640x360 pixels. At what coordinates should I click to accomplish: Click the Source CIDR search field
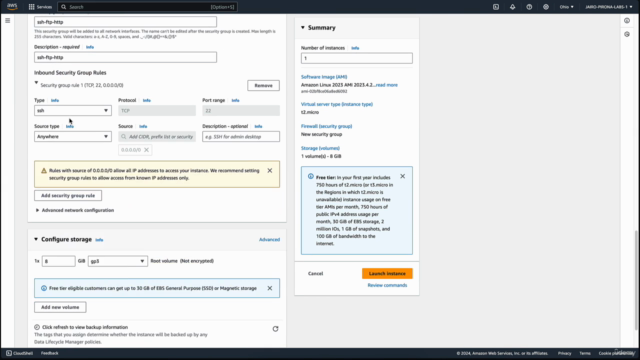[157, 137]
